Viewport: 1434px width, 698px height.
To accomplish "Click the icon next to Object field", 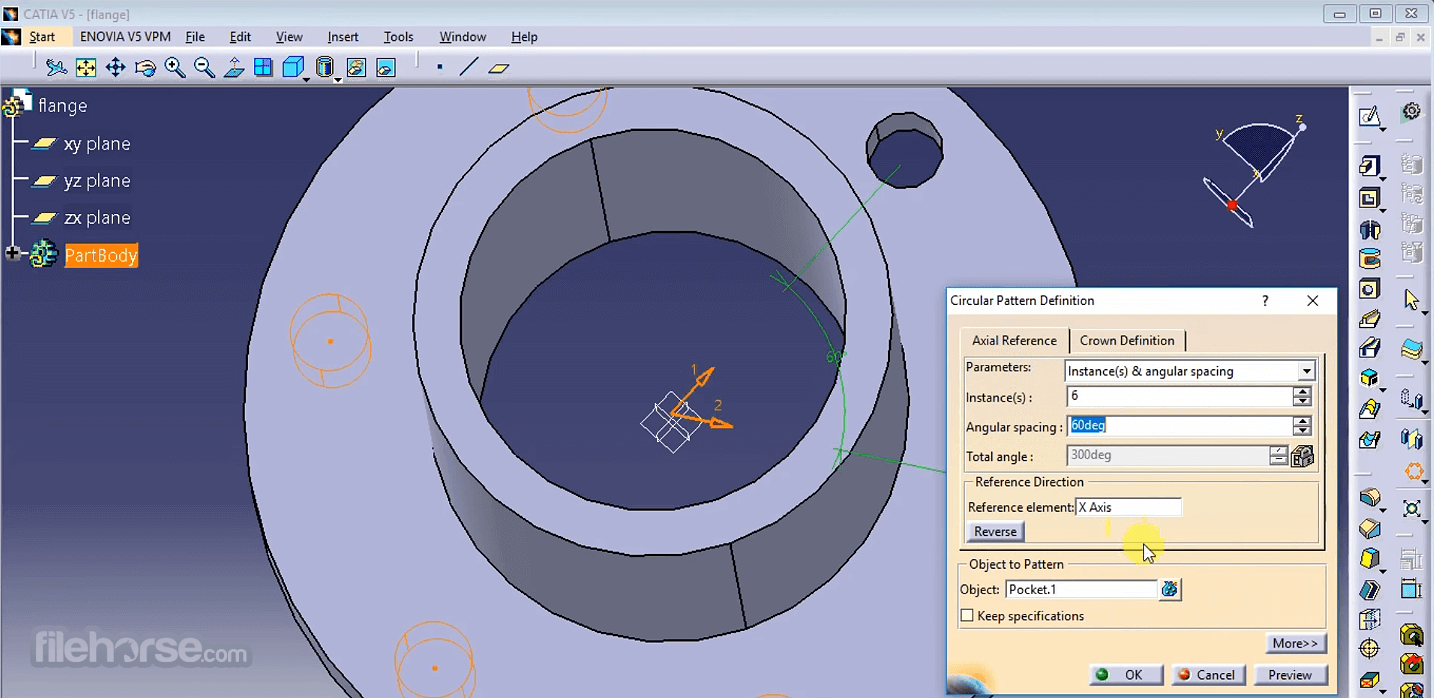I will click(x=1170, y=590).
